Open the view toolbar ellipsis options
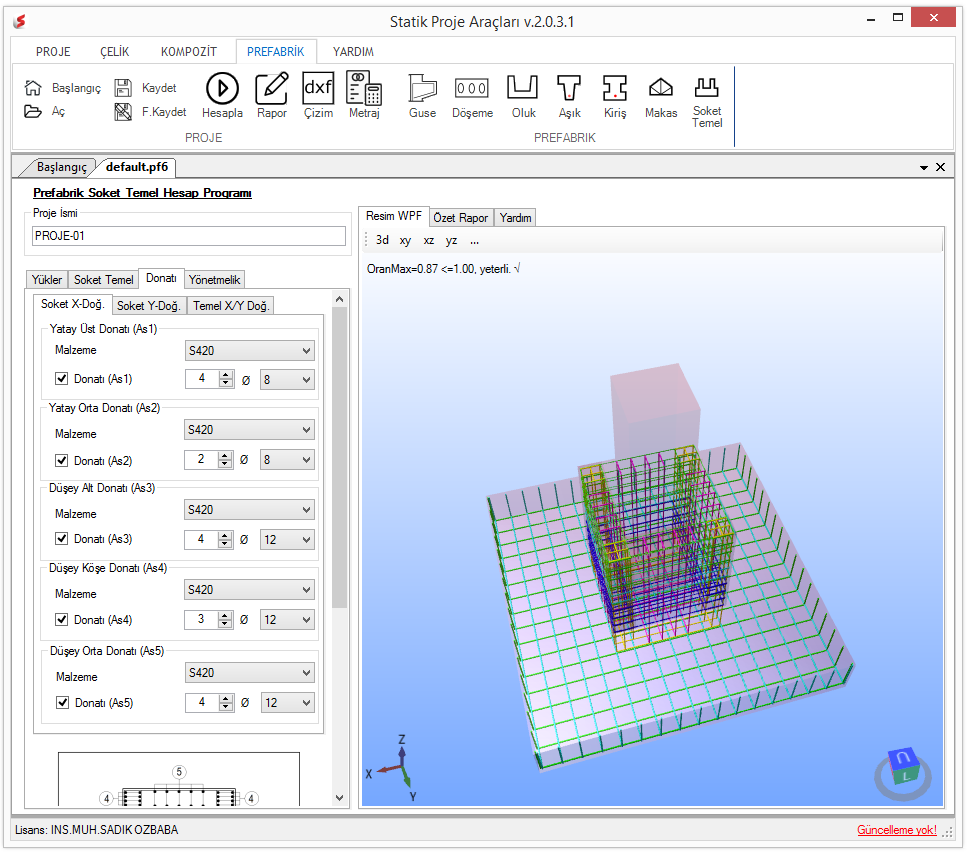Screen dimensions: 968x852 (474, 241)
